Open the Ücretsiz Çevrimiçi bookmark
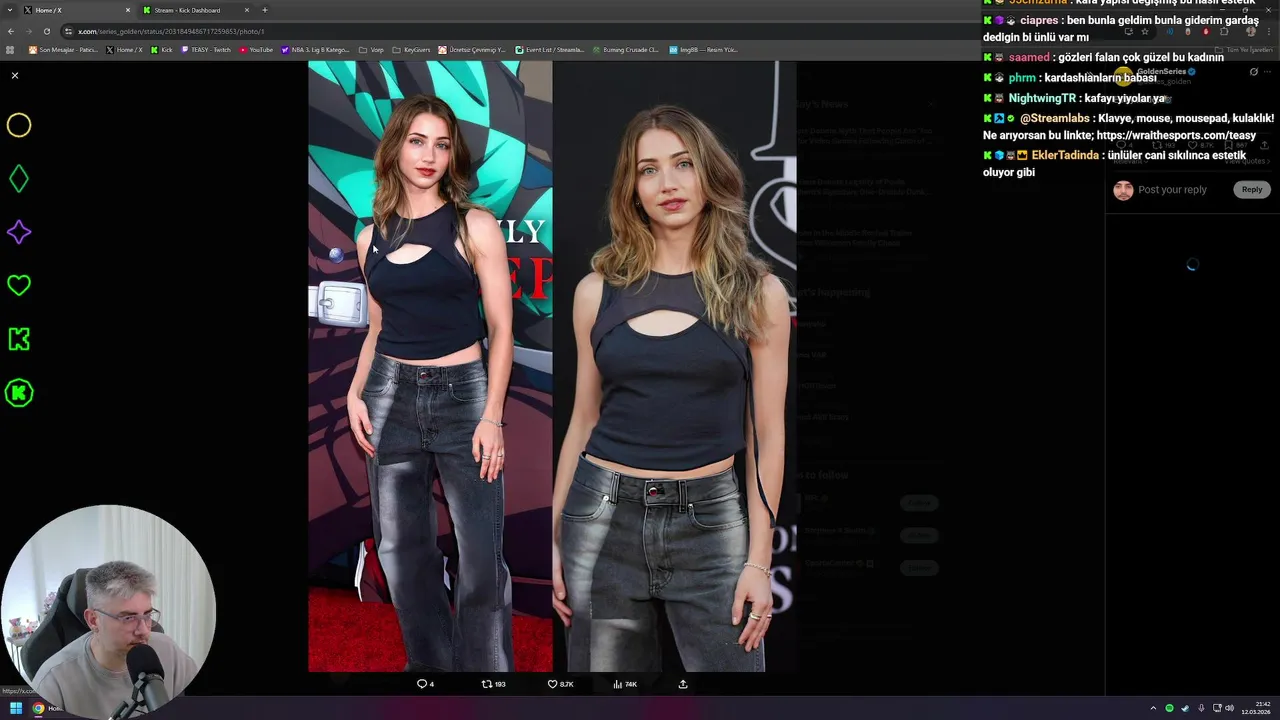Viewport: 1280px width, 720px height. pyautogui.click(x=472, y=49)
